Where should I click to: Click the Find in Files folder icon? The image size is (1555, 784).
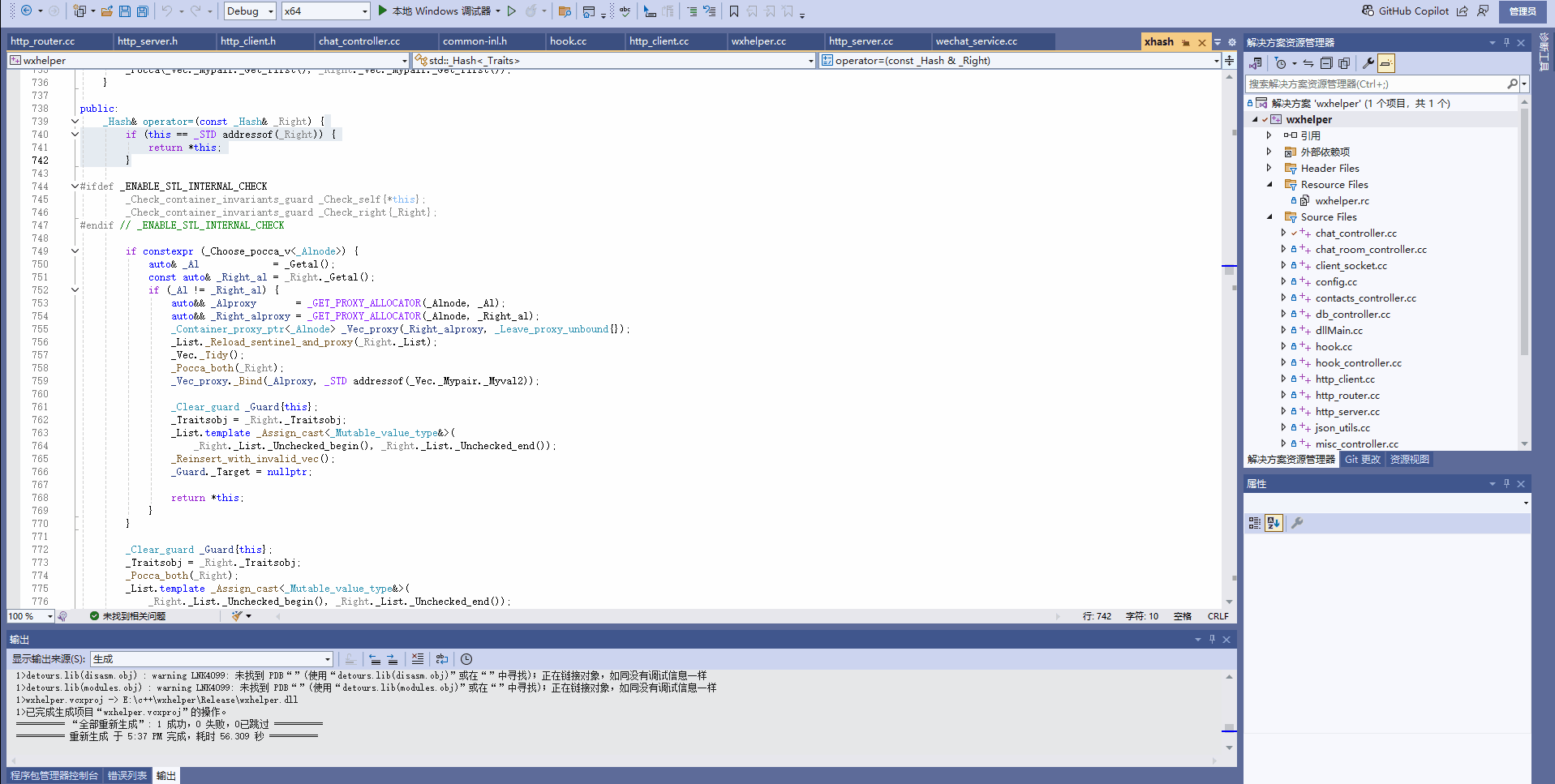pyautogui.click(x=565, y=11)
